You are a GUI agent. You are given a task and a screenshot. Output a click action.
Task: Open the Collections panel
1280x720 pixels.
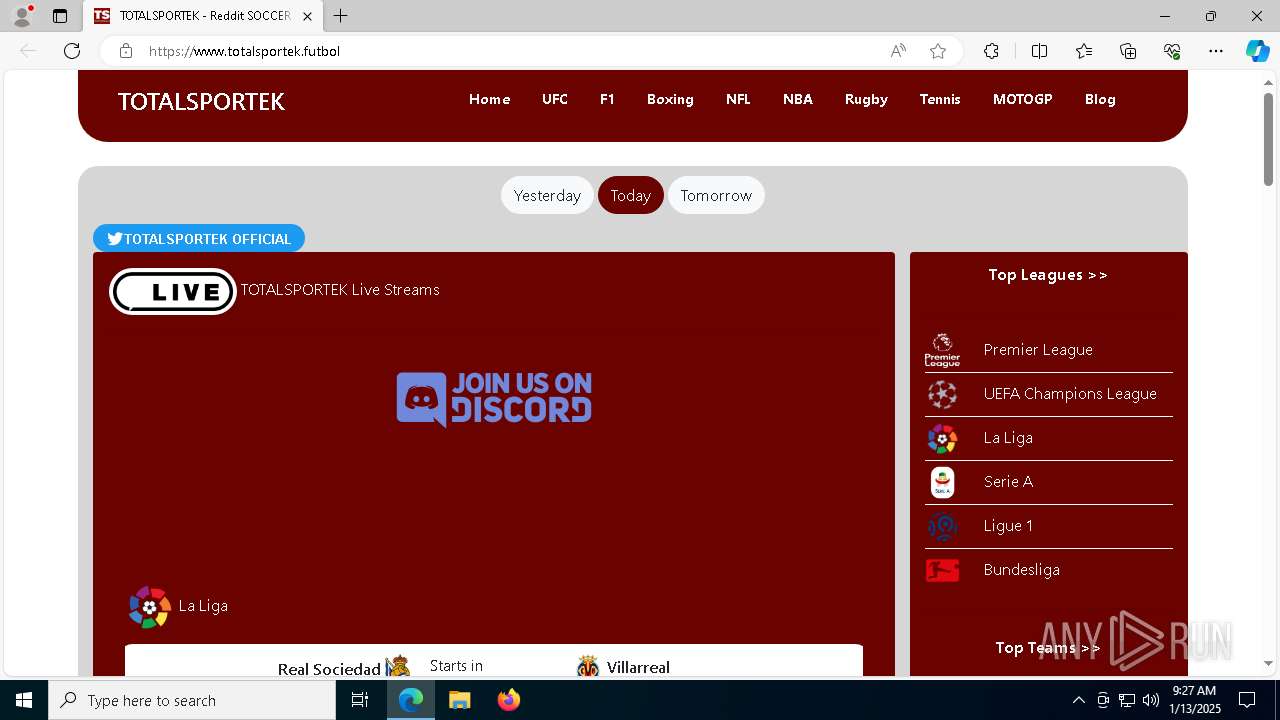pyautogui.click(x=1128, y=51)
